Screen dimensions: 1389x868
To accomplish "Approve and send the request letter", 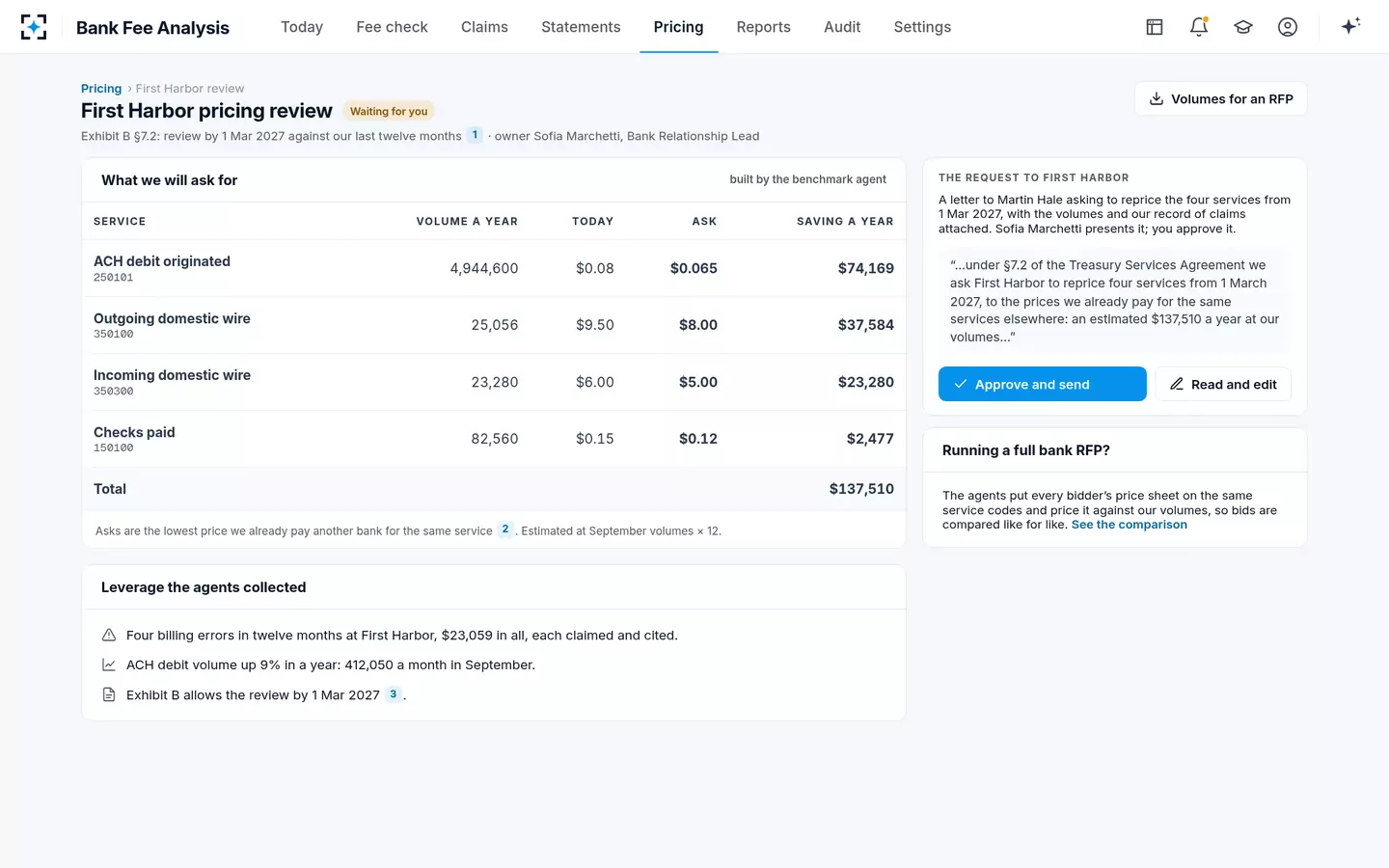I will click(1043, 384).
